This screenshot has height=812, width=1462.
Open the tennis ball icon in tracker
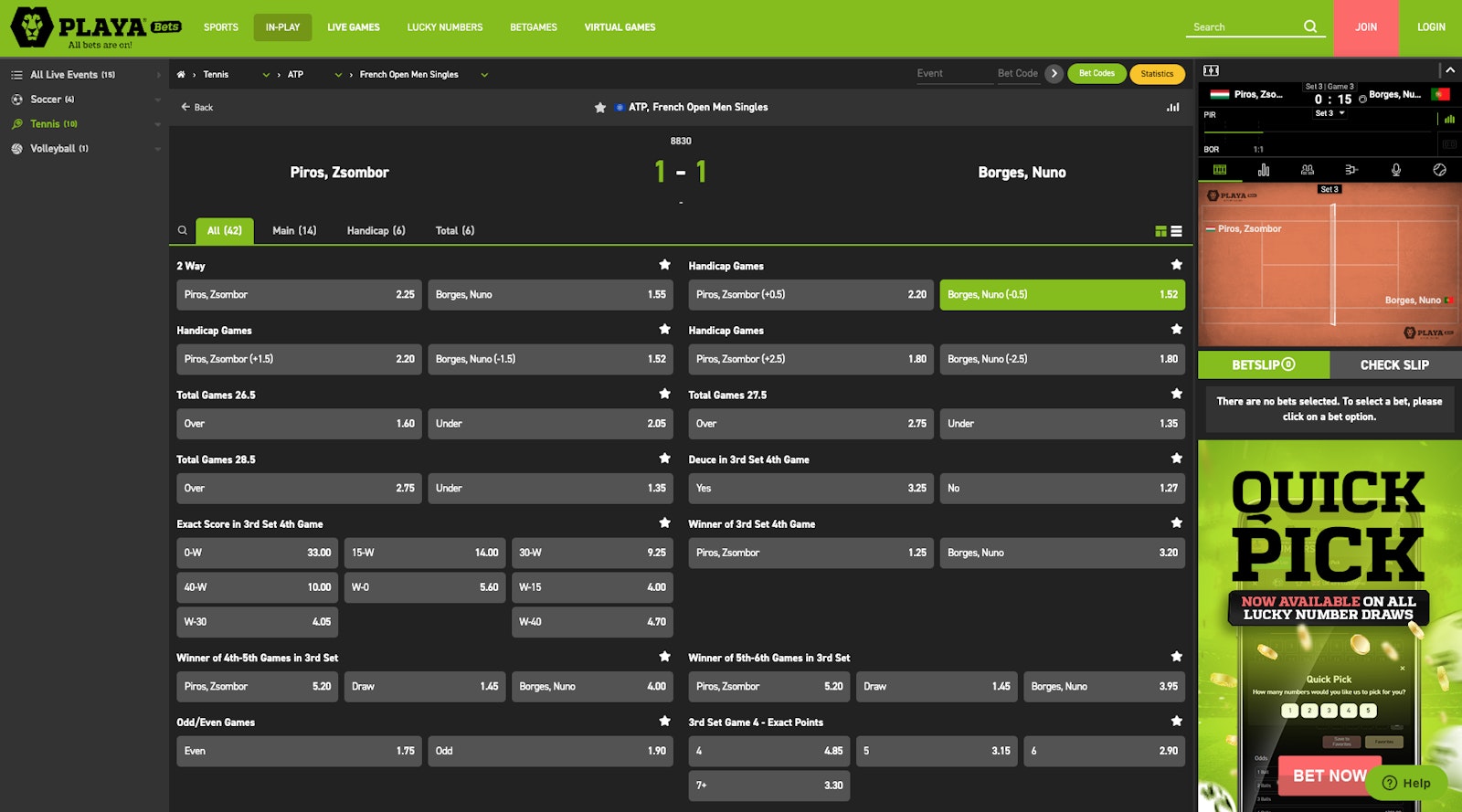point(1440,170)
